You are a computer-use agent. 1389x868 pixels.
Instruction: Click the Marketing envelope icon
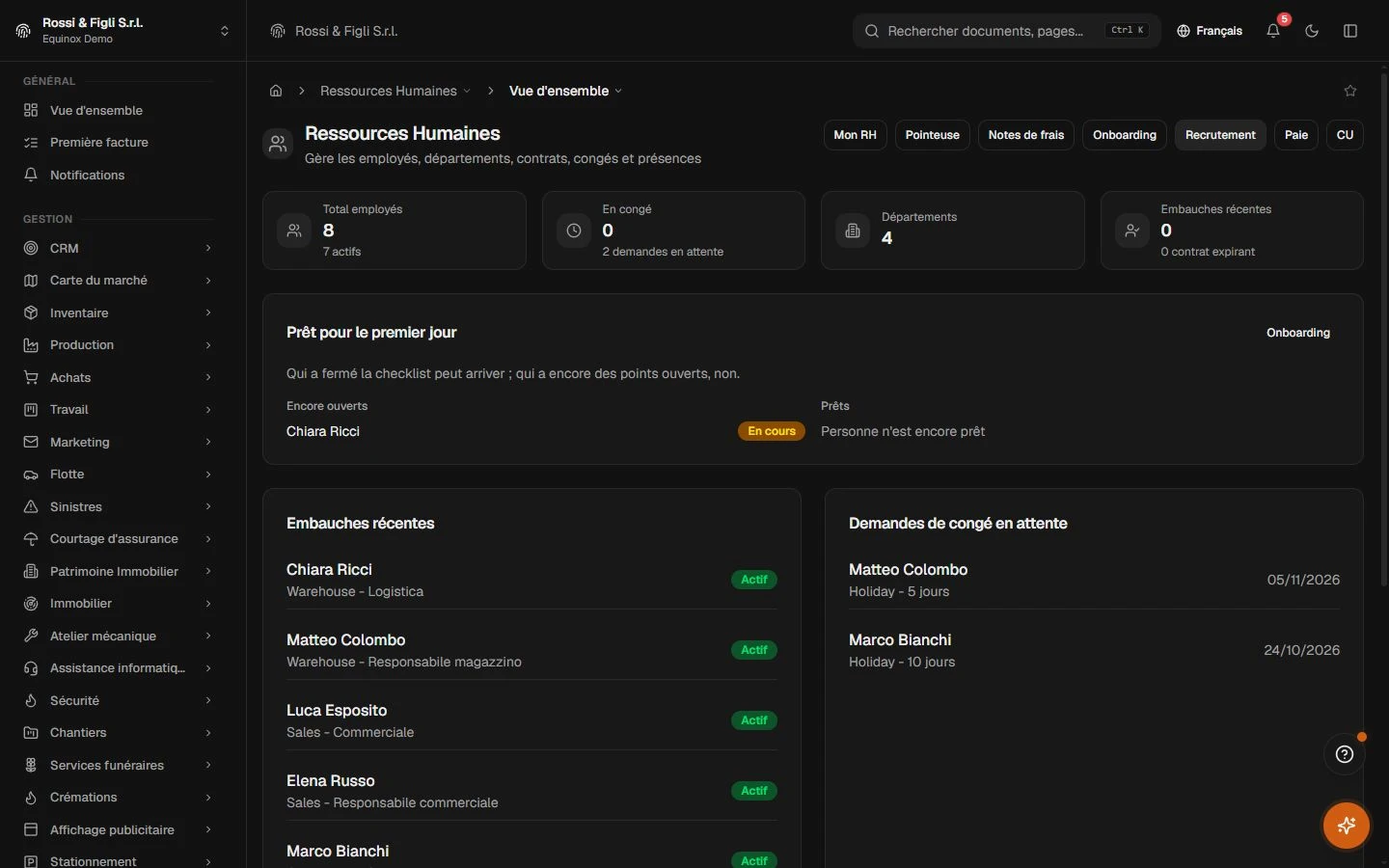pyautogui.click(x=31, y=442)
